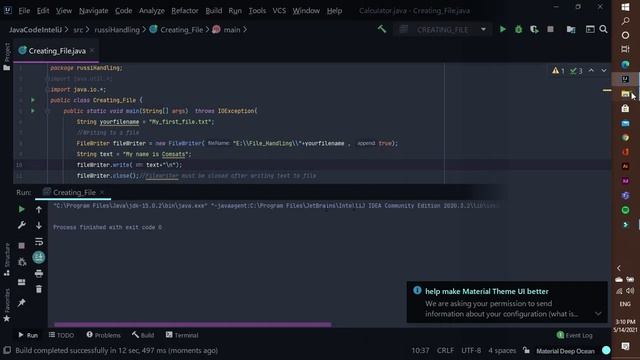This screenshot has height=360, width=640.
Task: Click the Search Everywhere magnifier icon
Action: [603, 29]
